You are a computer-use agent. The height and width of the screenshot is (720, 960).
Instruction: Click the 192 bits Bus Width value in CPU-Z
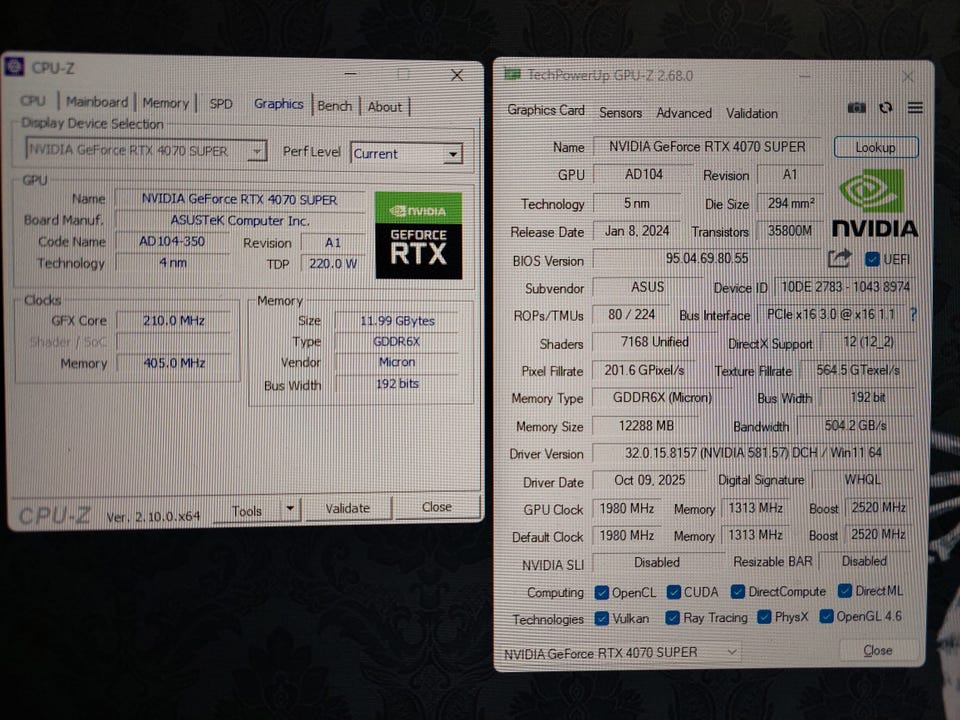click(x=397, y=384)
